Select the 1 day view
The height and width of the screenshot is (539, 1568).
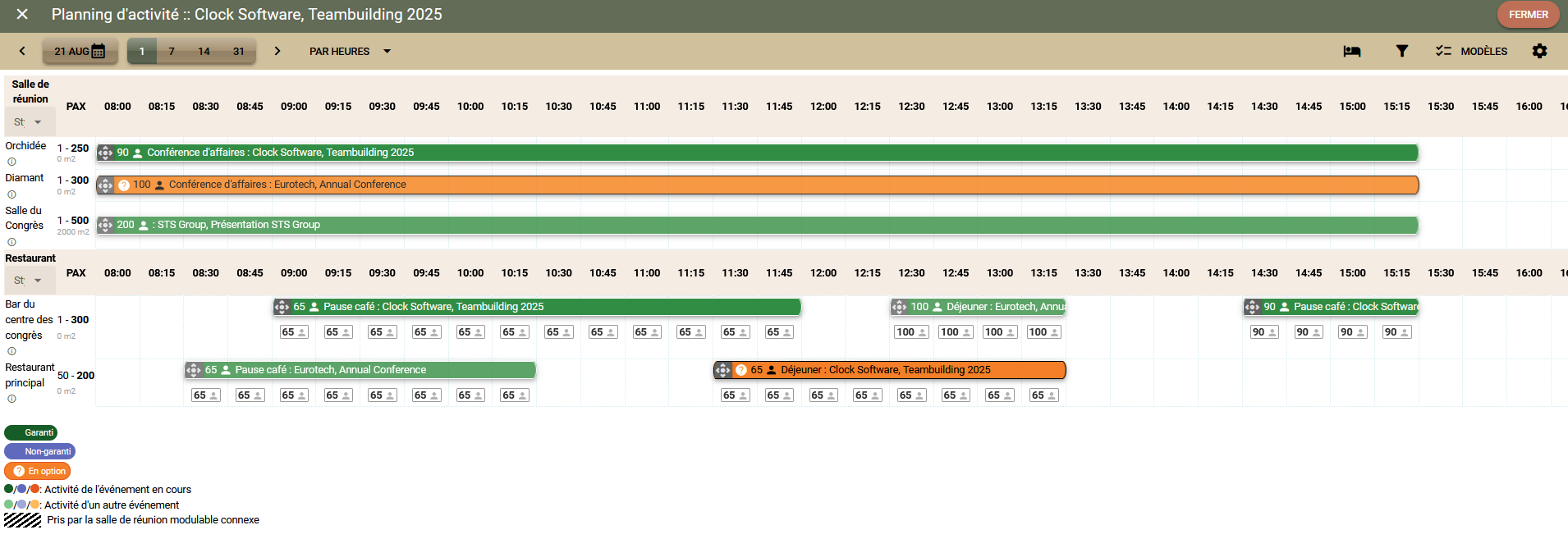(x=142, y=51)
